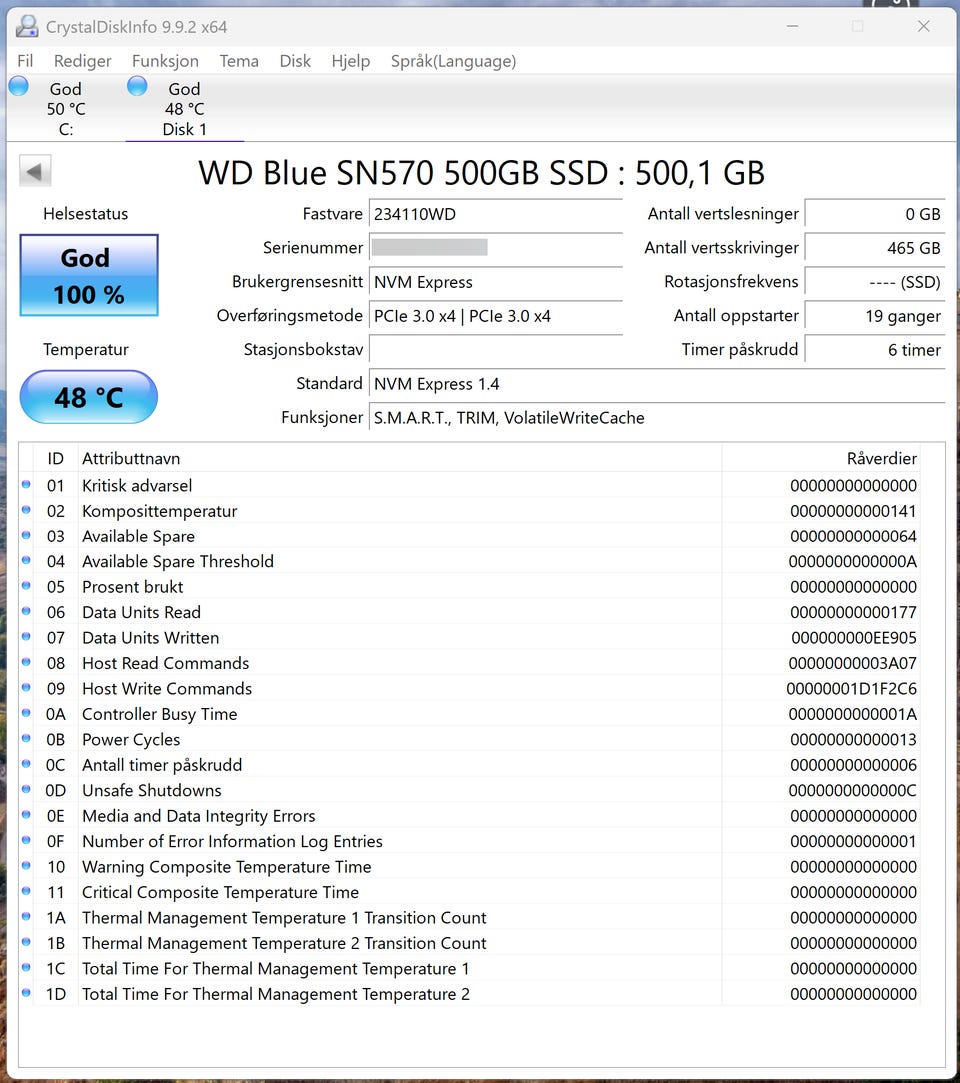Click status dot for Available Spare row

[x=26, y=535]
